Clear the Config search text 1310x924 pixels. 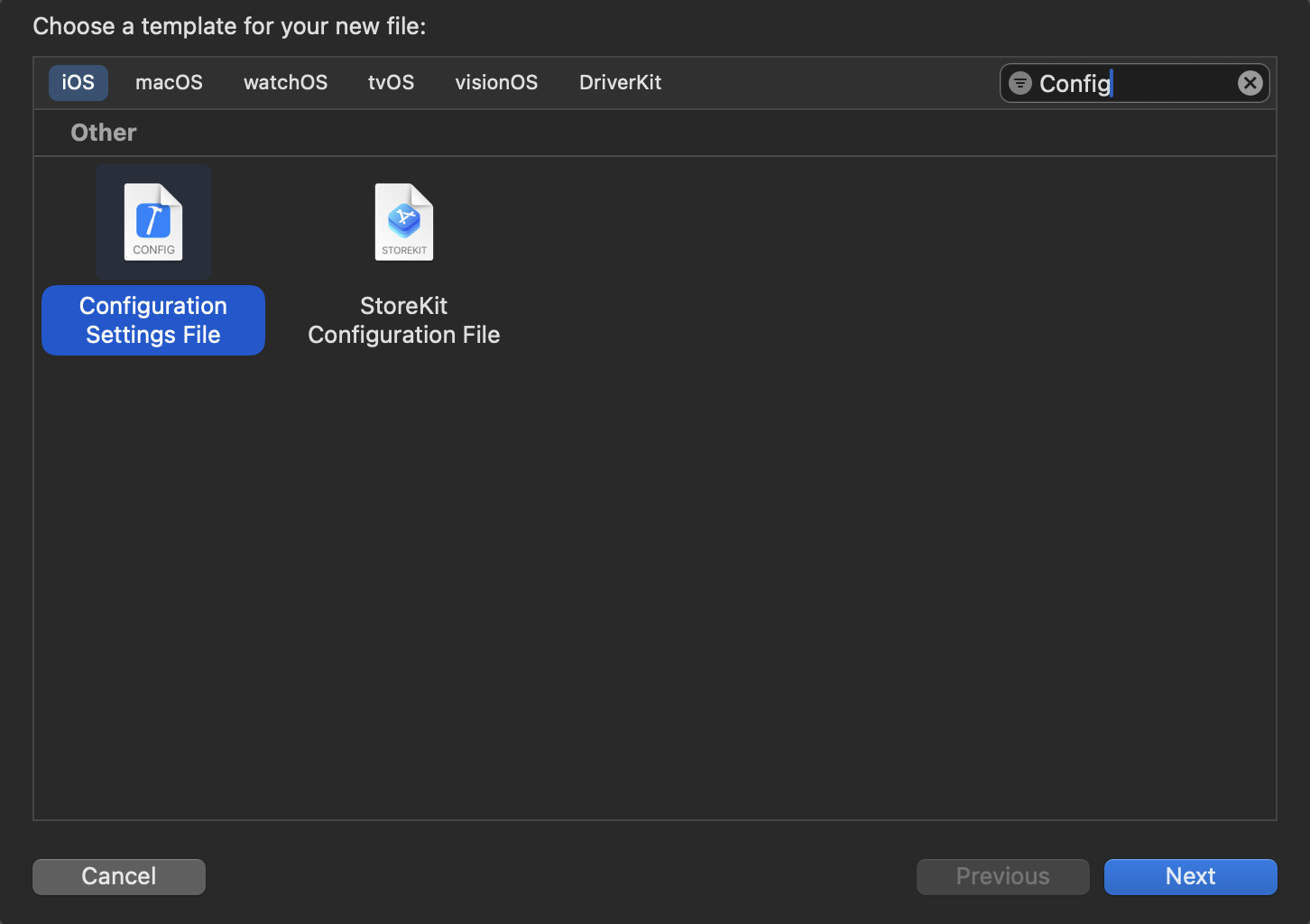click(x=1250, y=83)
